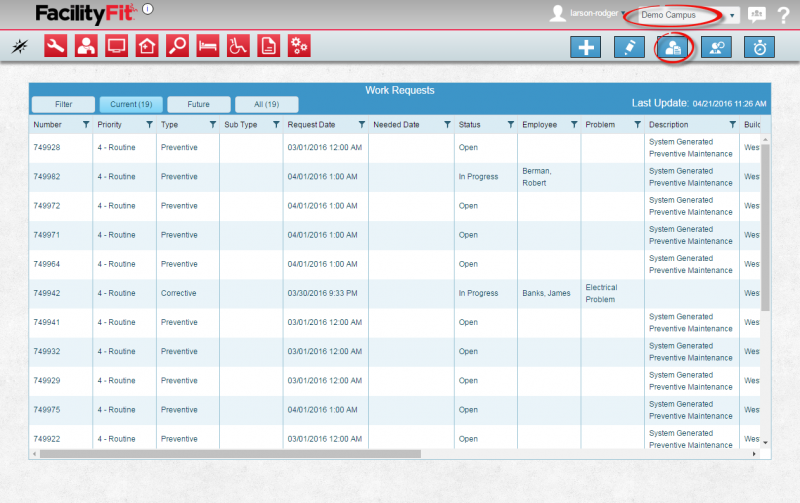This screenshot has width=800, height=503.
Task: Filter the Number column with funnel icon
Action: 86,124
